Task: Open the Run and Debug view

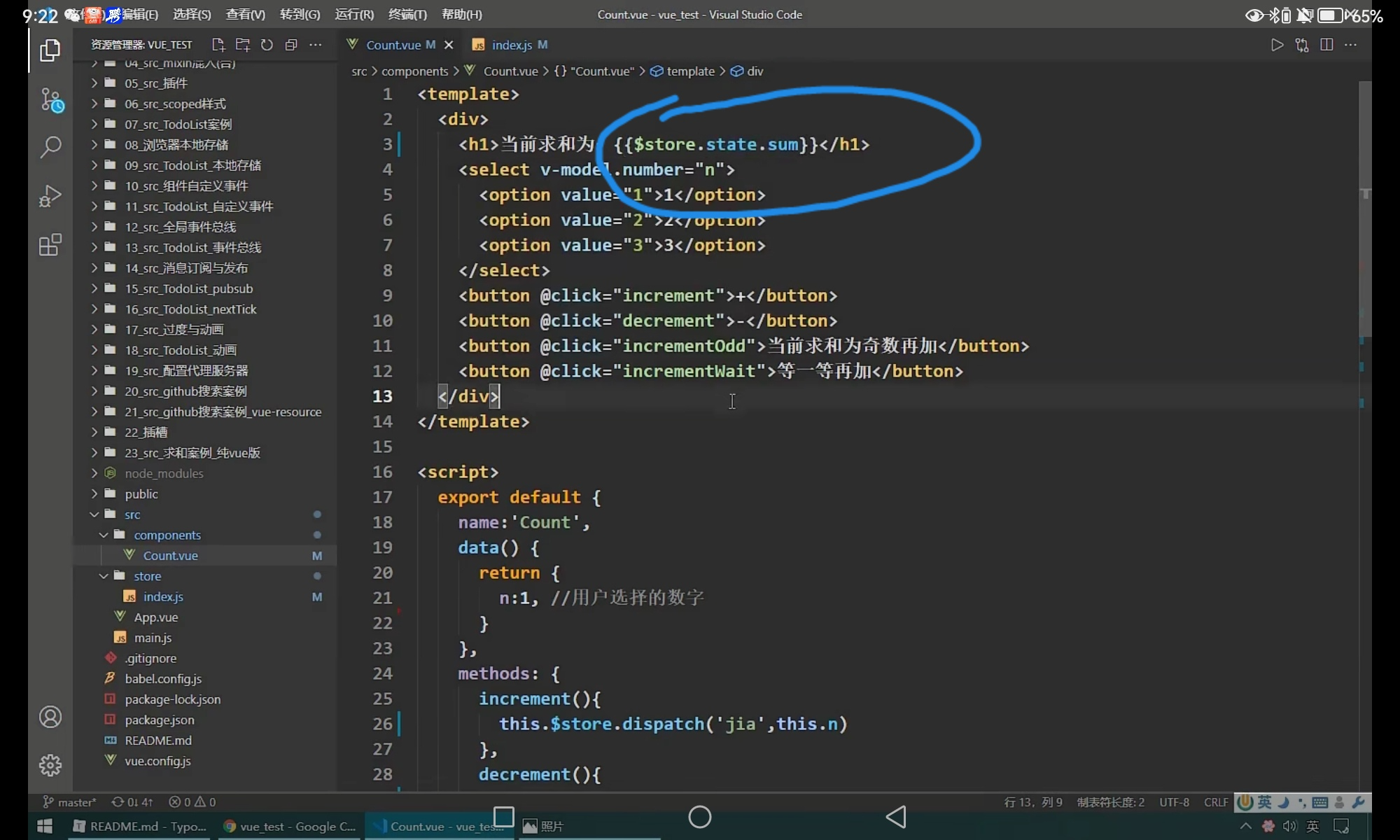Action: coord(50,196)
